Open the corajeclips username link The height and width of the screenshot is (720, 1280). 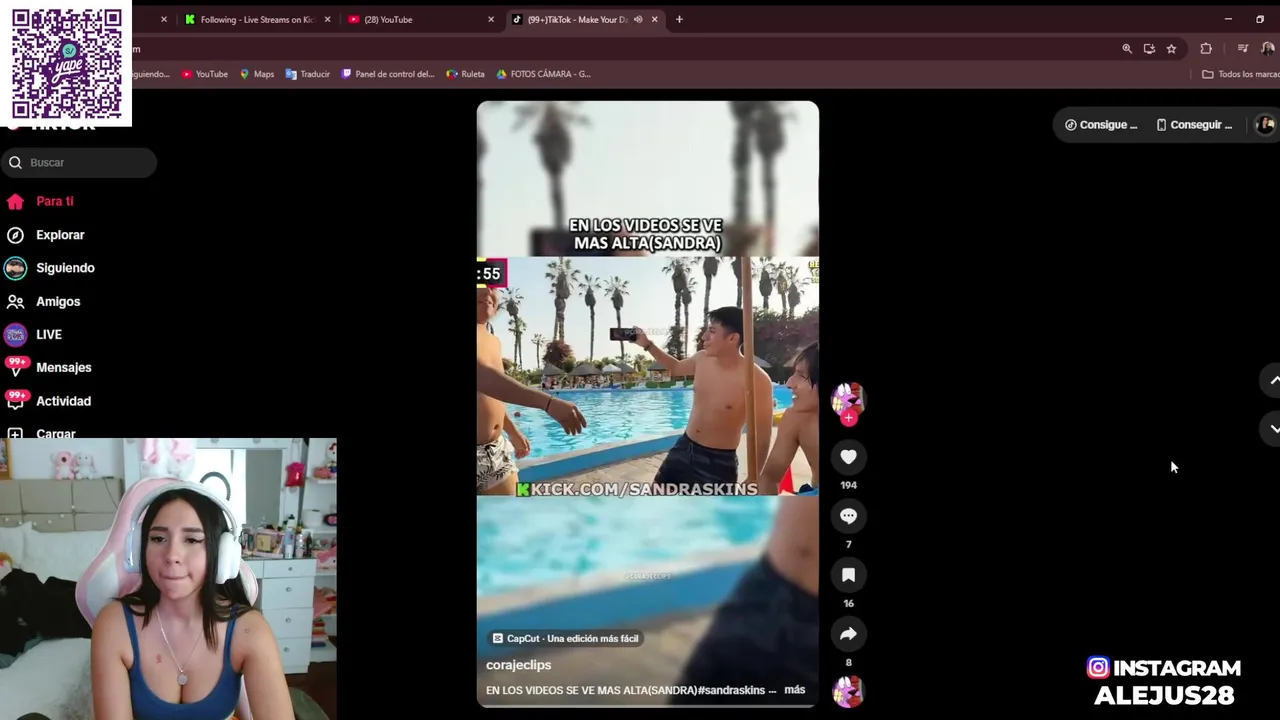tap(518, 665)
